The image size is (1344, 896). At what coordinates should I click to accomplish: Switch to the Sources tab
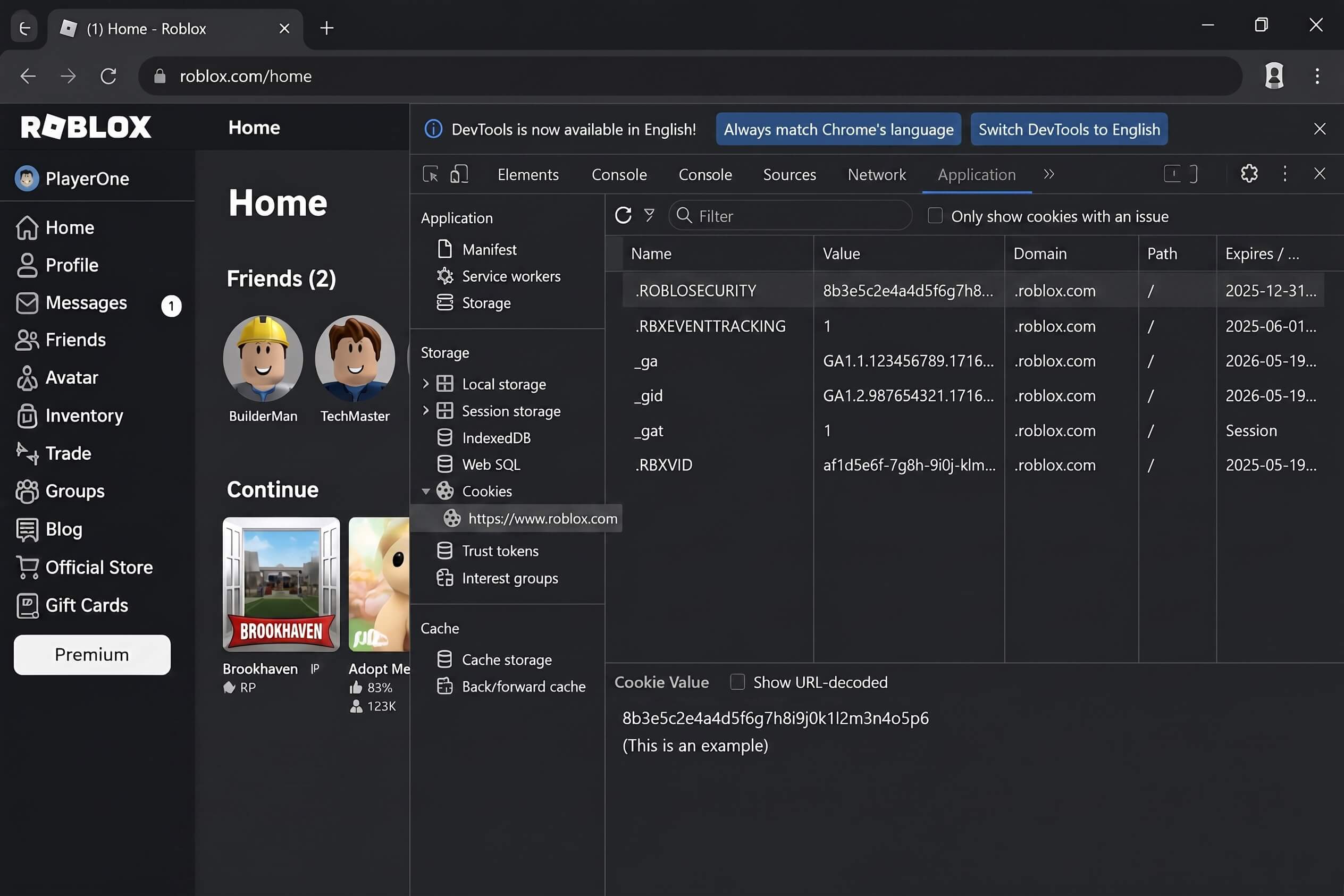[x=789, y=174]
